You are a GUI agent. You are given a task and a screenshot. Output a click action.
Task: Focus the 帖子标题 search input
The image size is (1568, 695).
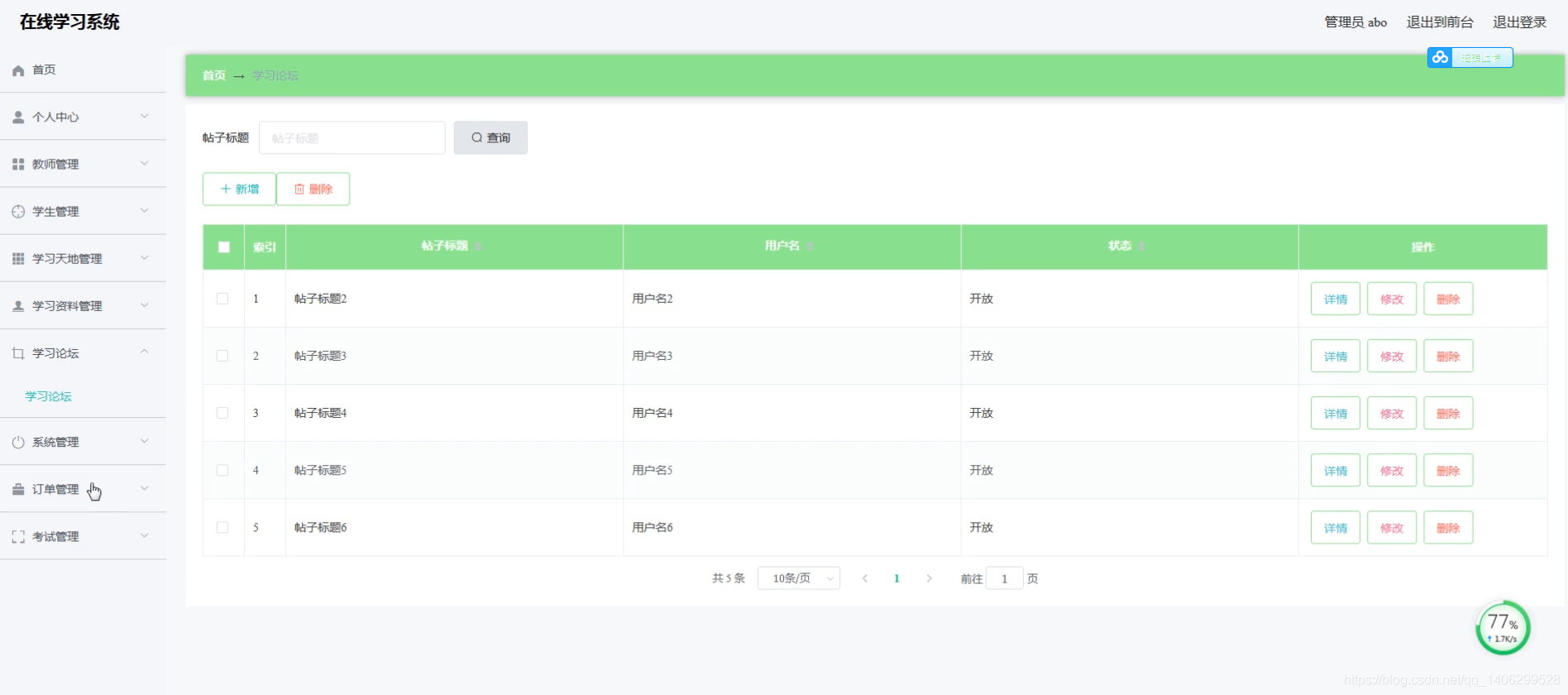coord(352,138)
